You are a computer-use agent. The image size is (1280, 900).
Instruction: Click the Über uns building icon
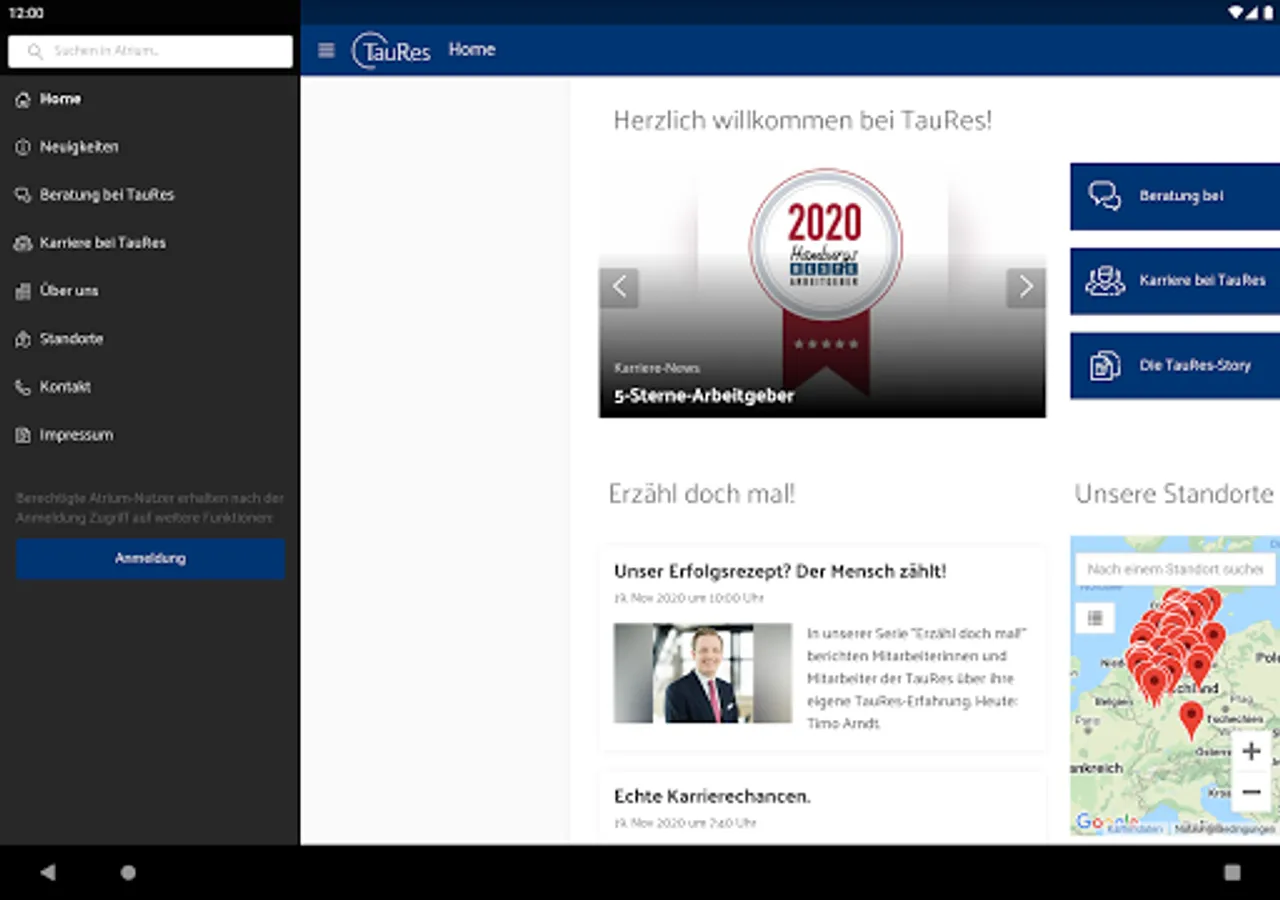[x=23, y=291]
